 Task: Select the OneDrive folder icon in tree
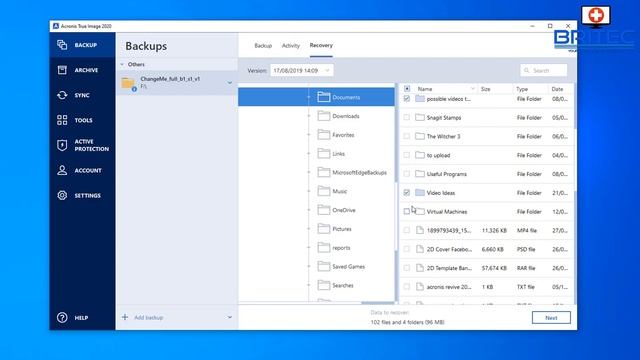pos(324,210)
